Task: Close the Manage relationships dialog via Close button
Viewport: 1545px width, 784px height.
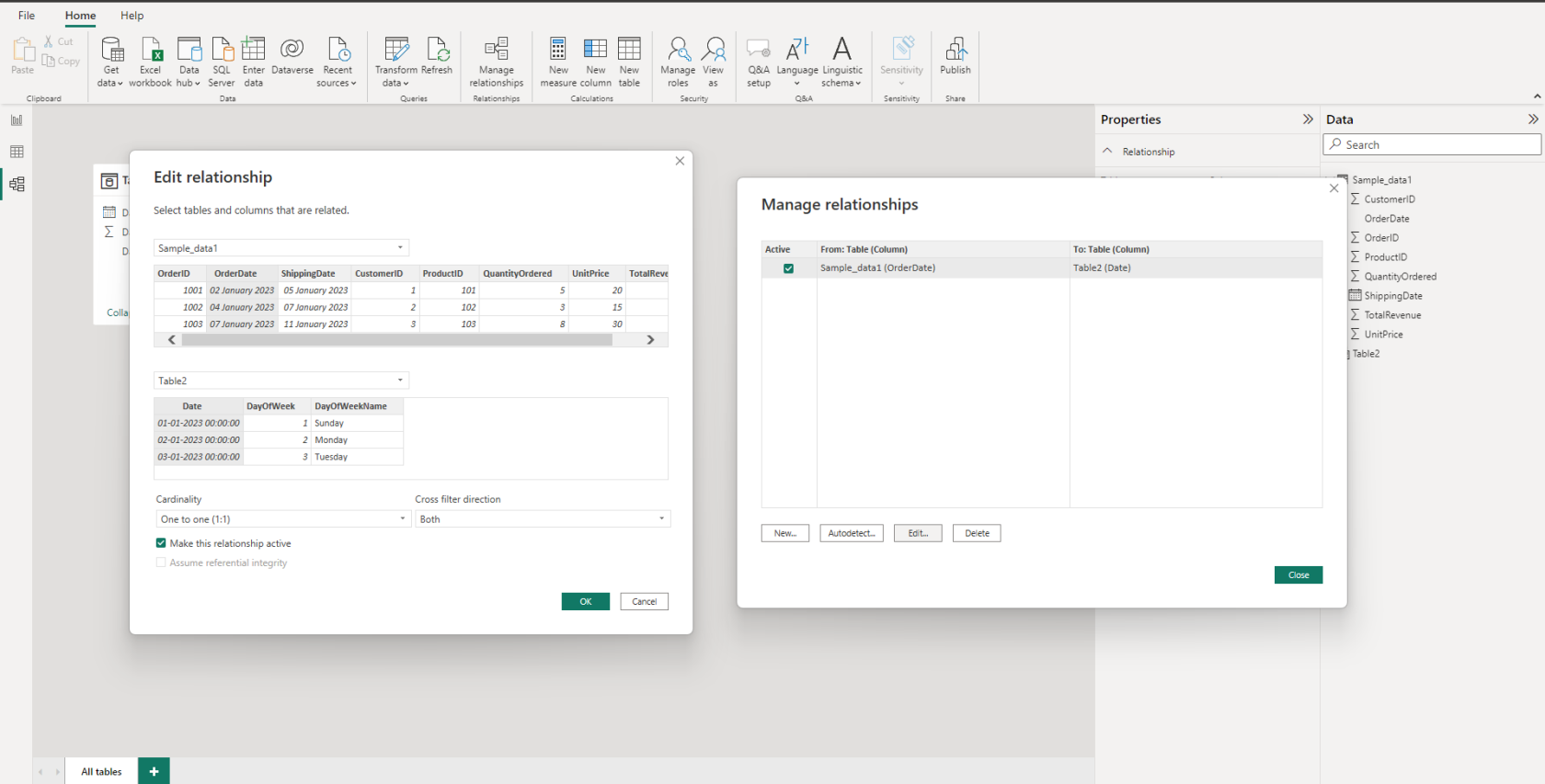Action: tap(1299, 574)
